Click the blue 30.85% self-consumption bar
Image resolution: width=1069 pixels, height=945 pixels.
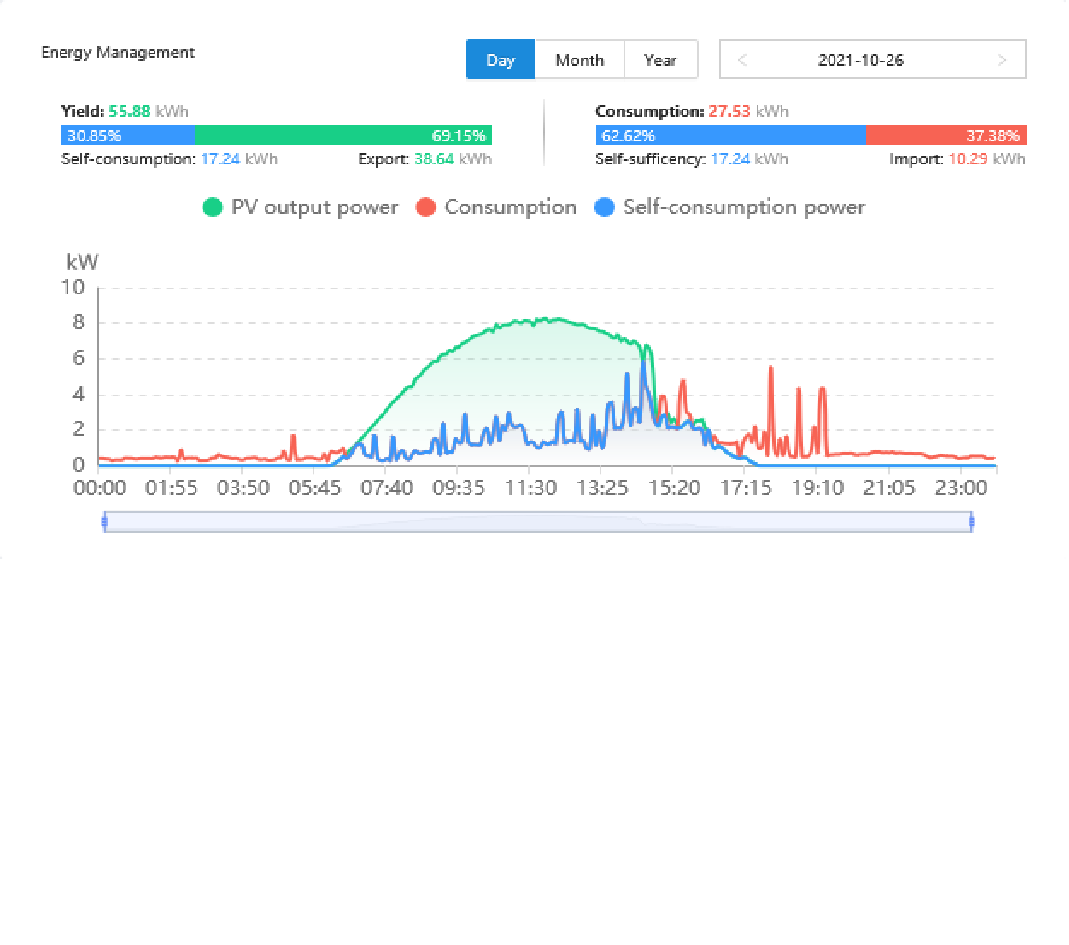[128, 136]
